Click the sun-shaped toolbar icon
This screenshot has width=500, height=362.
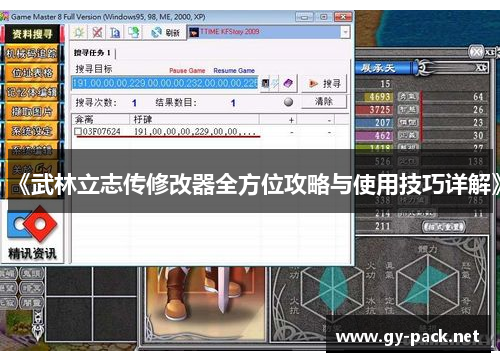[x=79, y=32]
